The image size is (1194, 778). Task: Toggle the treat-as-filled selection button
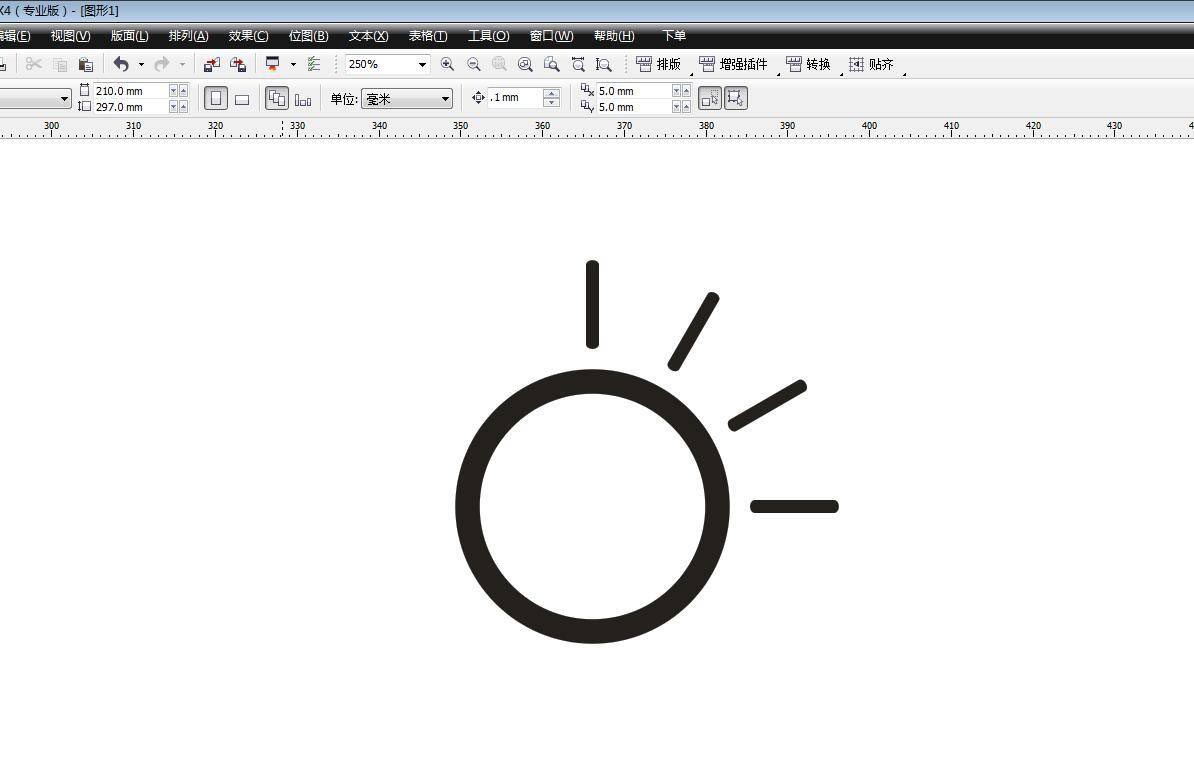[709, 98]
